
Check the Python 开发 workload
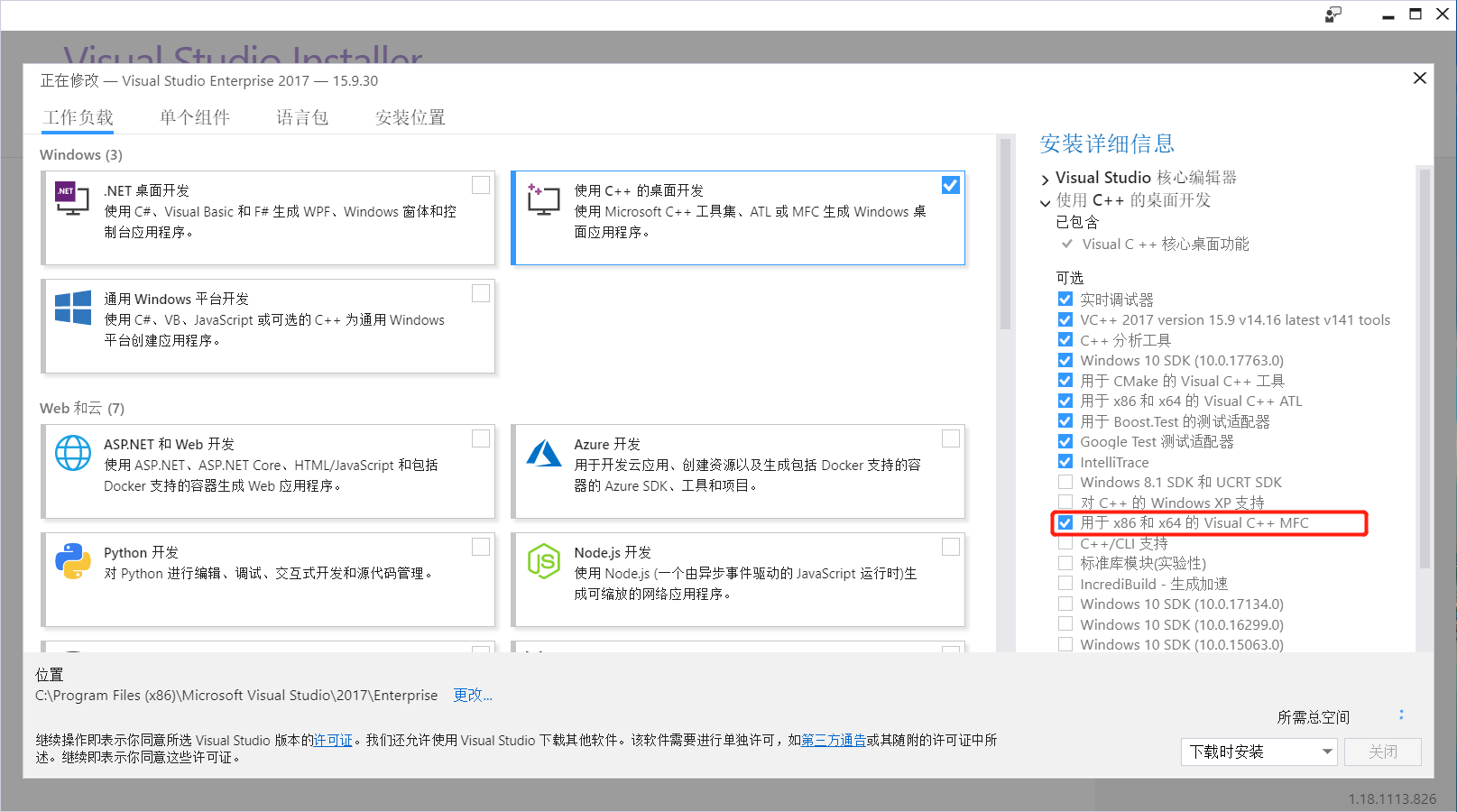pos(481,547)
